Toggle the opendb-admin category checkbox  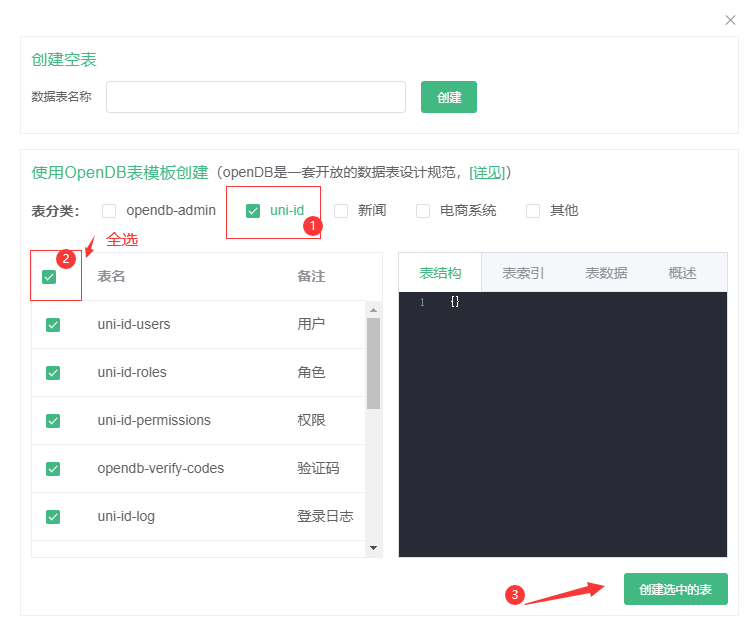pos(109,211)
